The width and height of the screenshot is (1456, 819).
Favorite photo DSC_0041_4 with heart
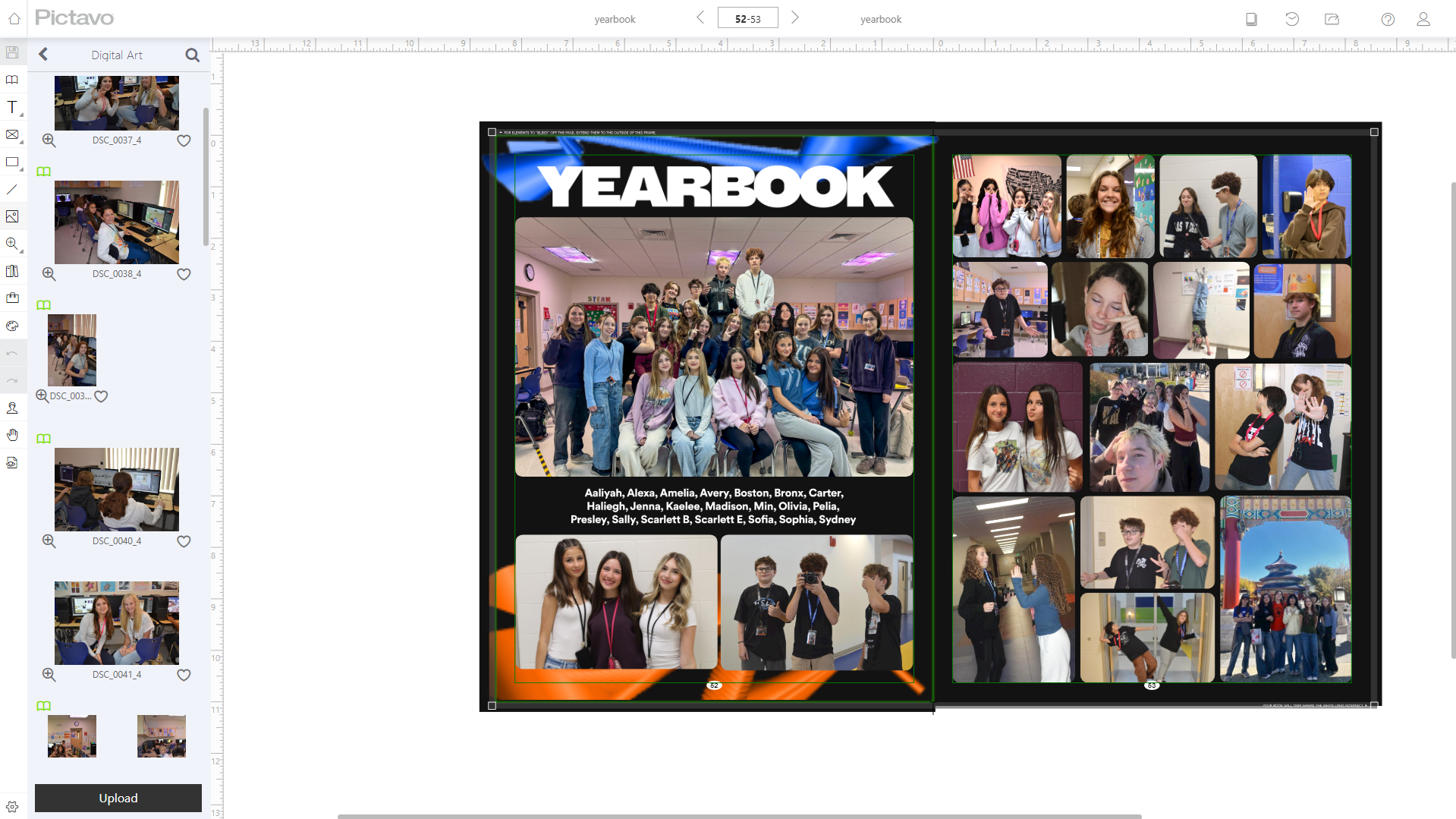(x=184, y=675)
